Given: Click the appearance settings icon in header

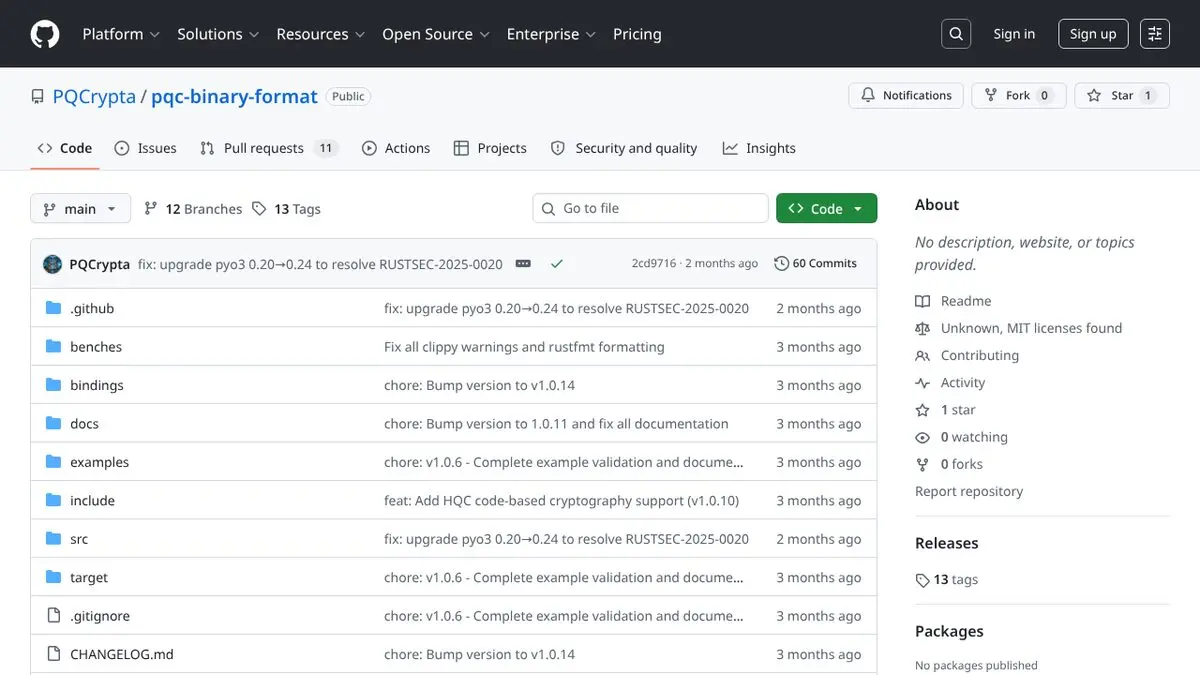Looking at the screenshot, I should pyautogui.click(x=1155, y=34).
